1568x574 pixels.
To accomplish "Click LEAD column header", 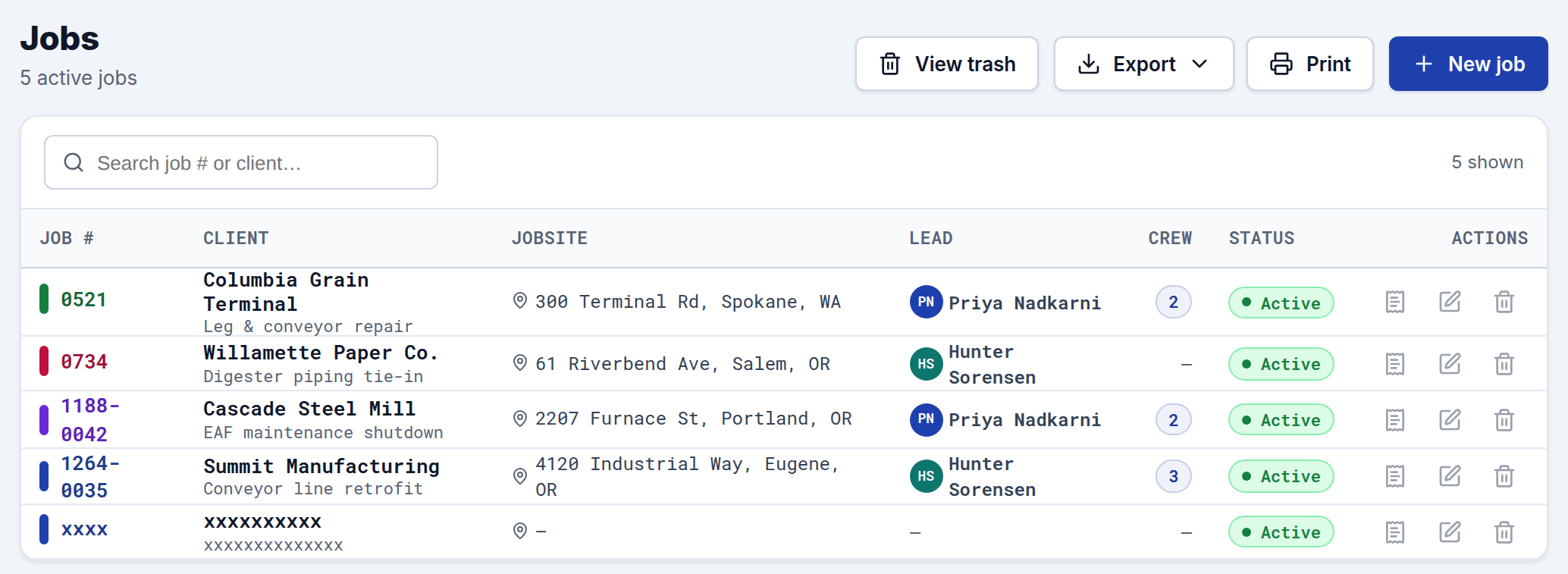I will tap(931, 238).
